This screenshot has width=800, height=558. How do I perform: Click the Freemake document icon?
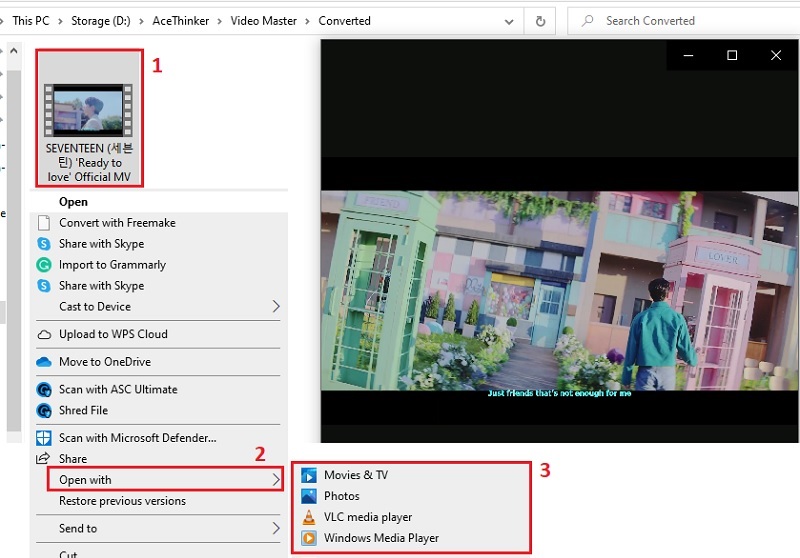point(44,223)
